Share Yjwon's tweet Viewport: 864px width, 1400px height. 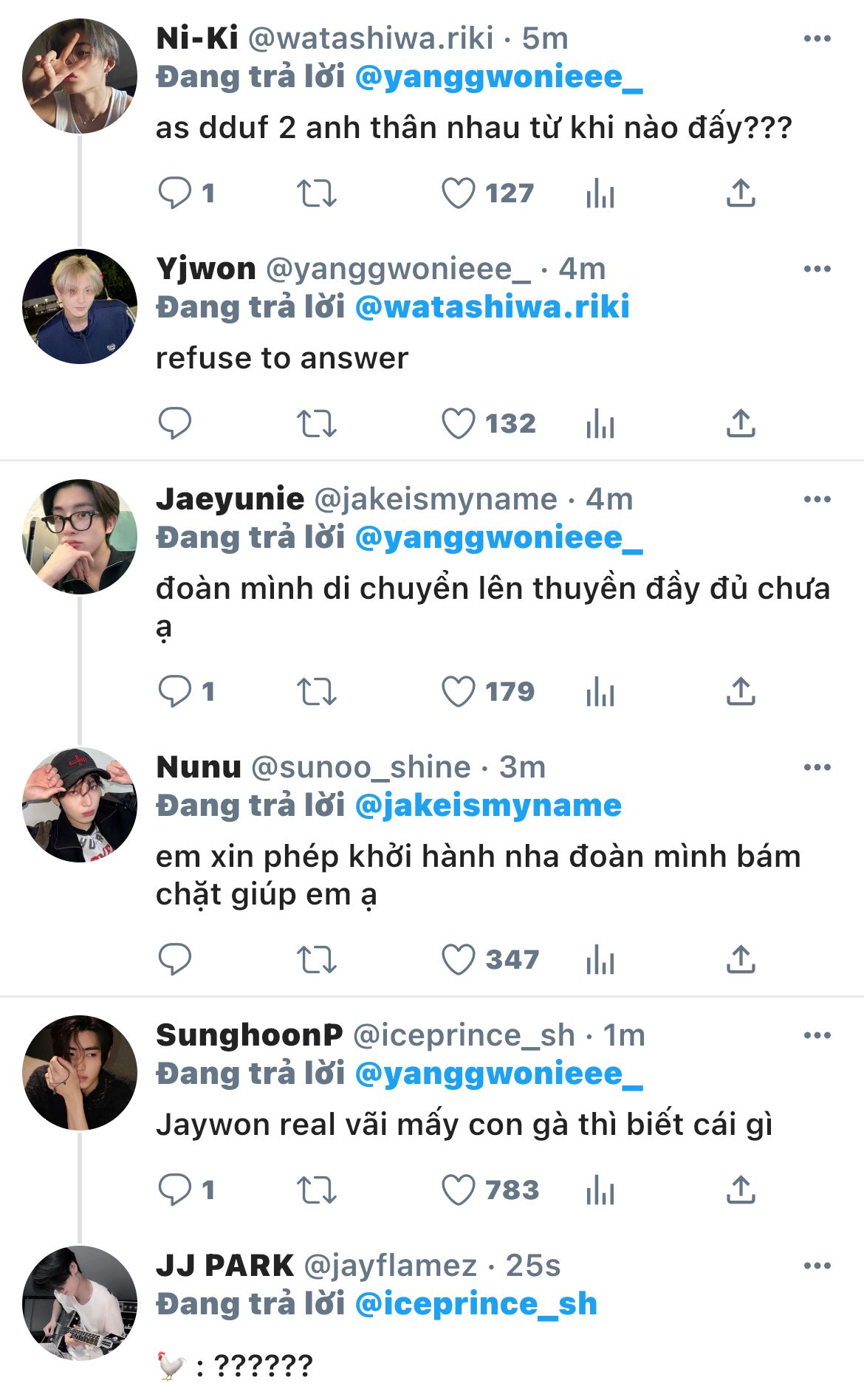[x=741, y=424]
